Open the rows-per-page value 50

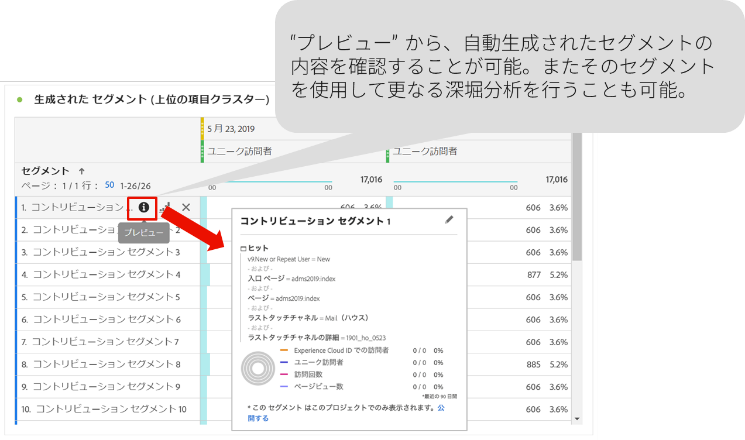[111, 185]
